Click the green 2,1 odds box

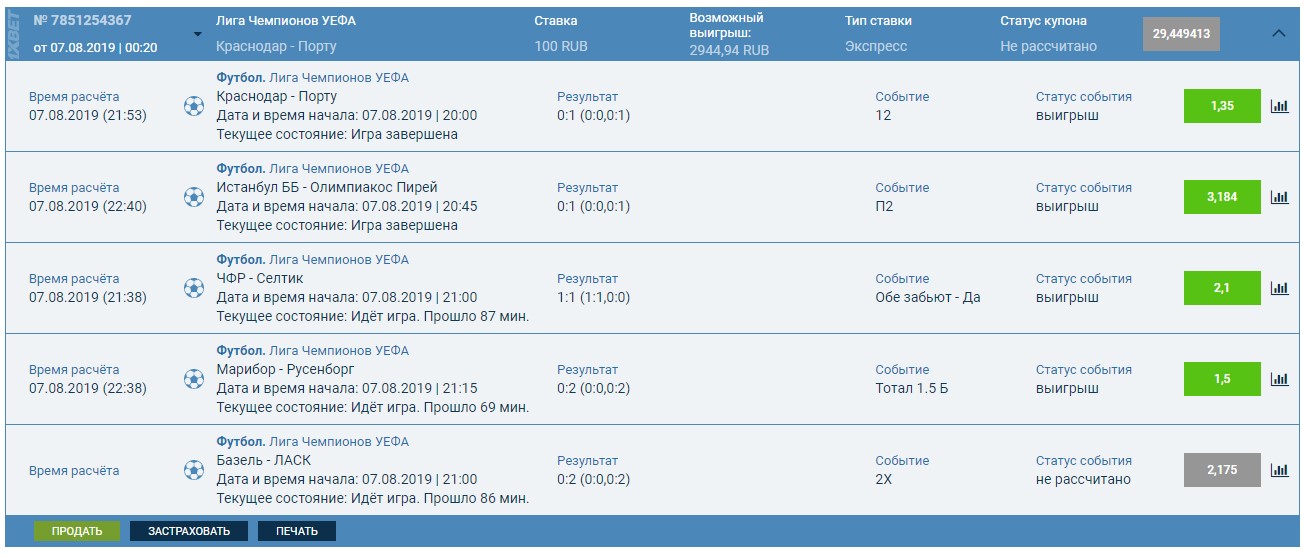[x=1222, y=288]
